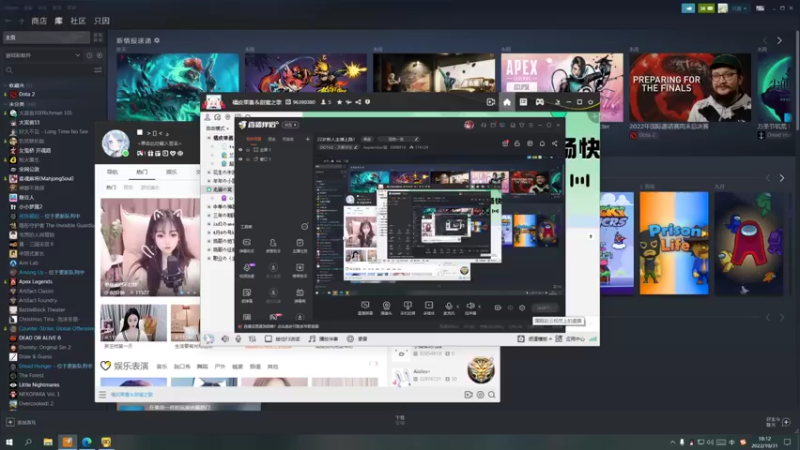
Task: Click the share icon in YY channel header
Action: [358, 102]
